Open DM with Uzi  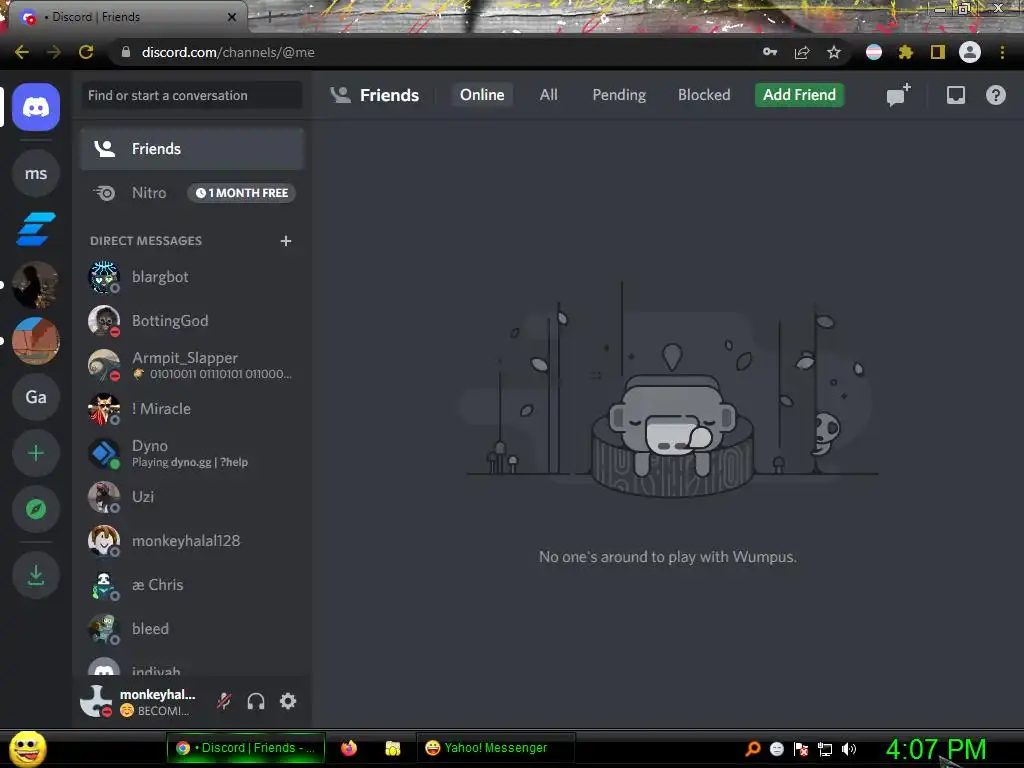(192, 497)
